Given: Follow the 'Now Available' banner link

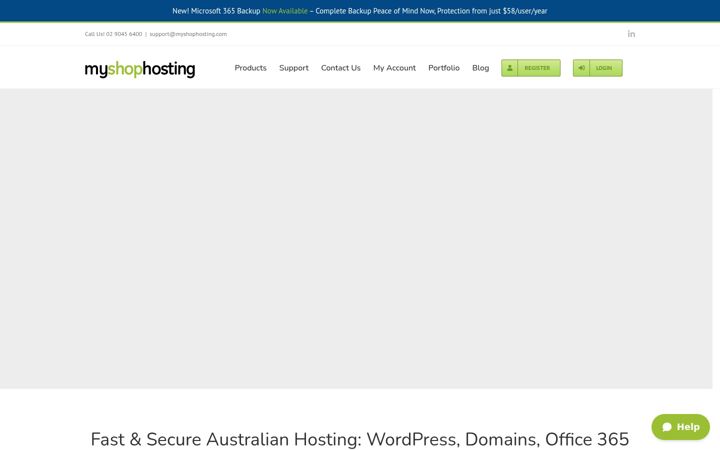Looking at the screenshot, I should click(x=285, y=11).
